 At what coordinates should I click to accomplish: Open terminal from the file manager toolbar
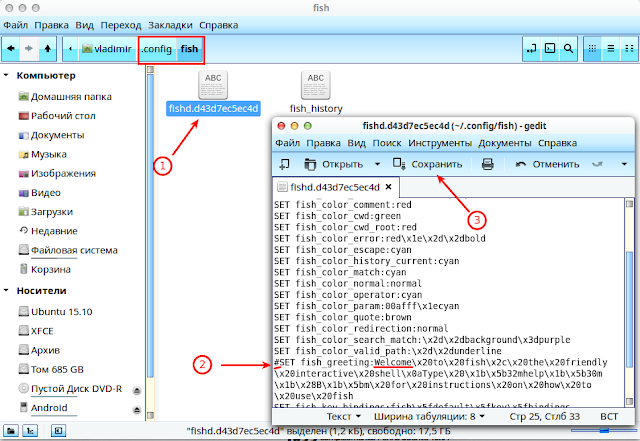coord(550,49)
